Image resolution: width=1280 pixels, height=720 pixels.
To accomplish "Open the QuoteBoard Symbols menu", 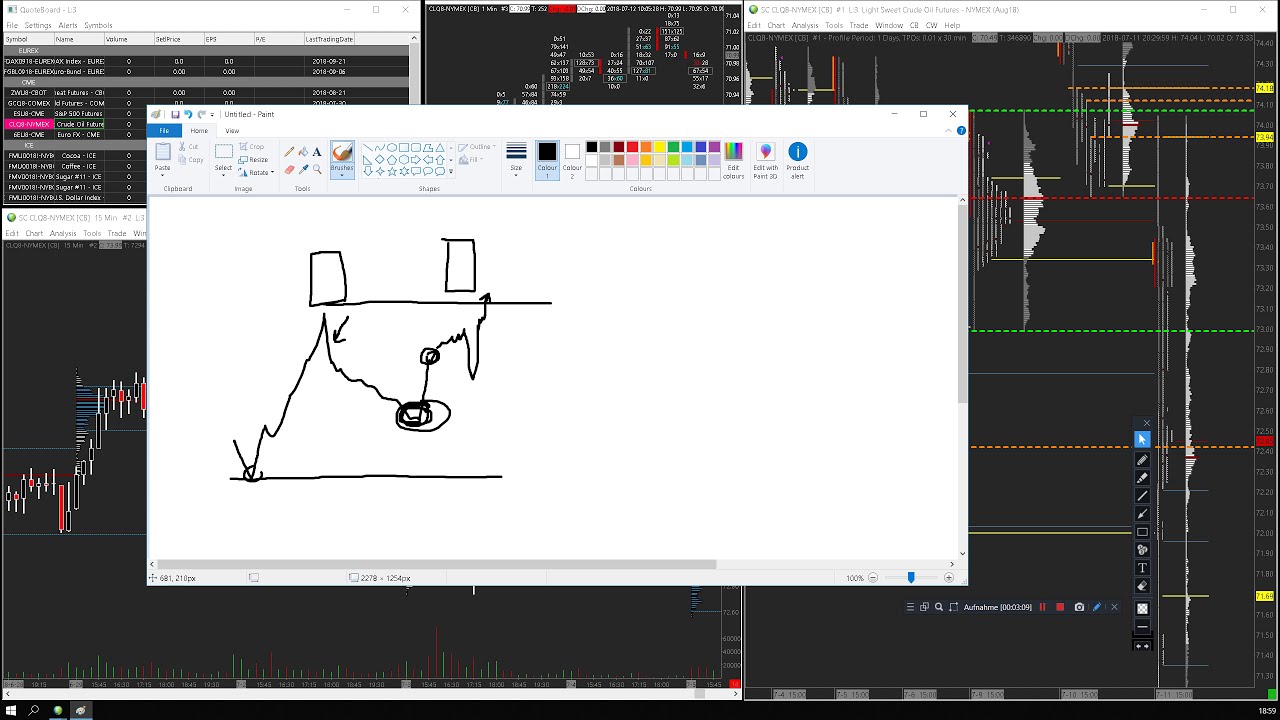I will click(98, 25).
